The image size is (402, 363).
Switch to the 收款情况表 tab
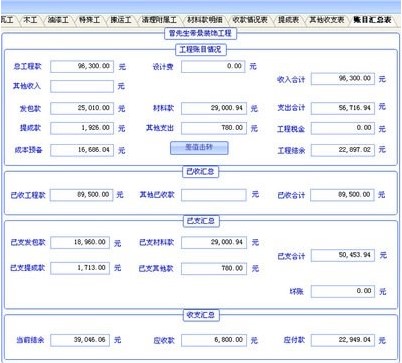(x=250, y=20)
